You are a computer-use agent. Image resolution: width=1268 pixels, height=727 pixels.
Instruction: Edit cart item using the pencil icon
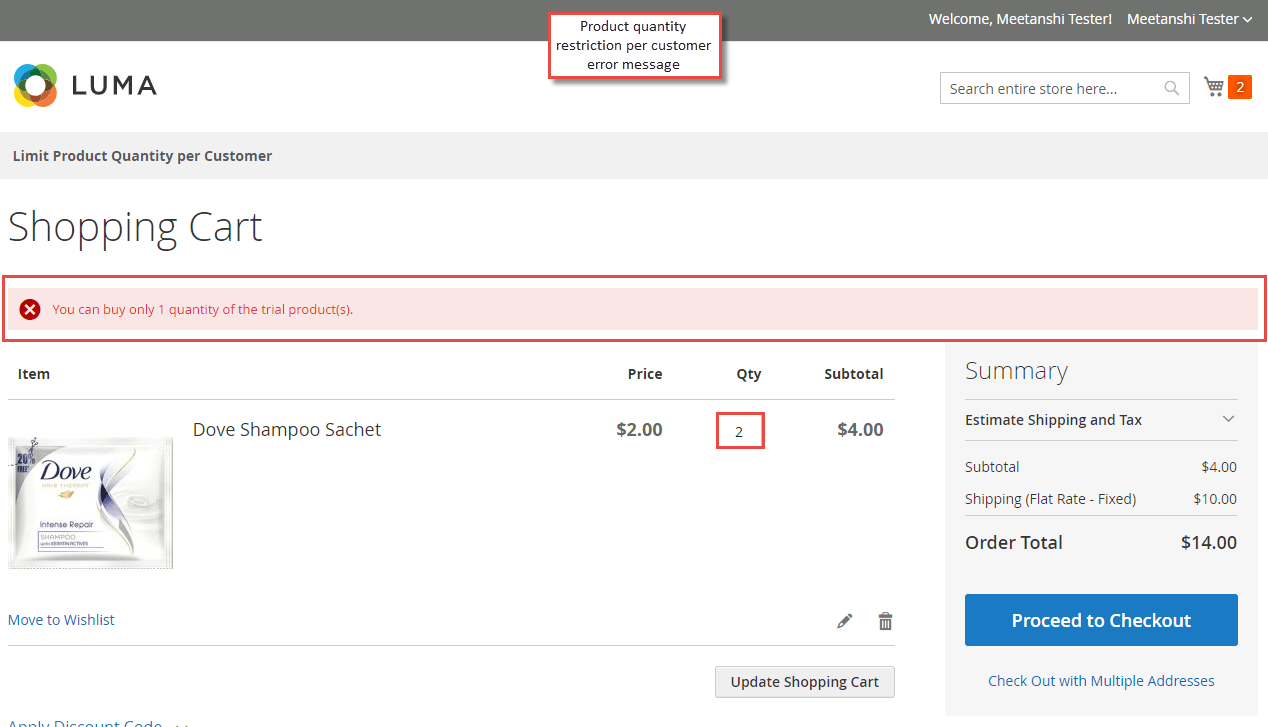pos(845,620)
